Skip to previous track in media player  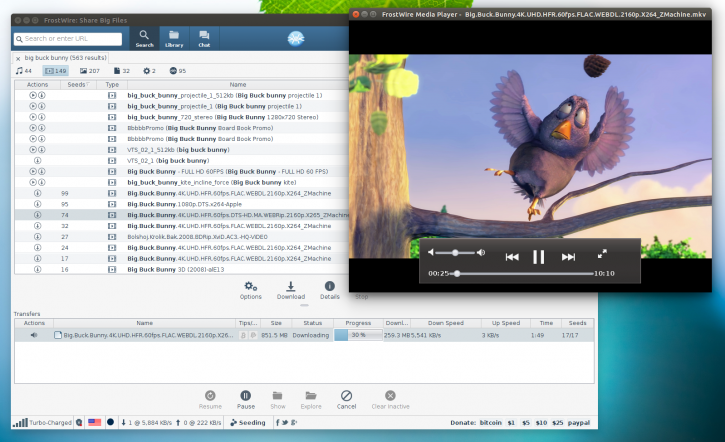(512, 257)
